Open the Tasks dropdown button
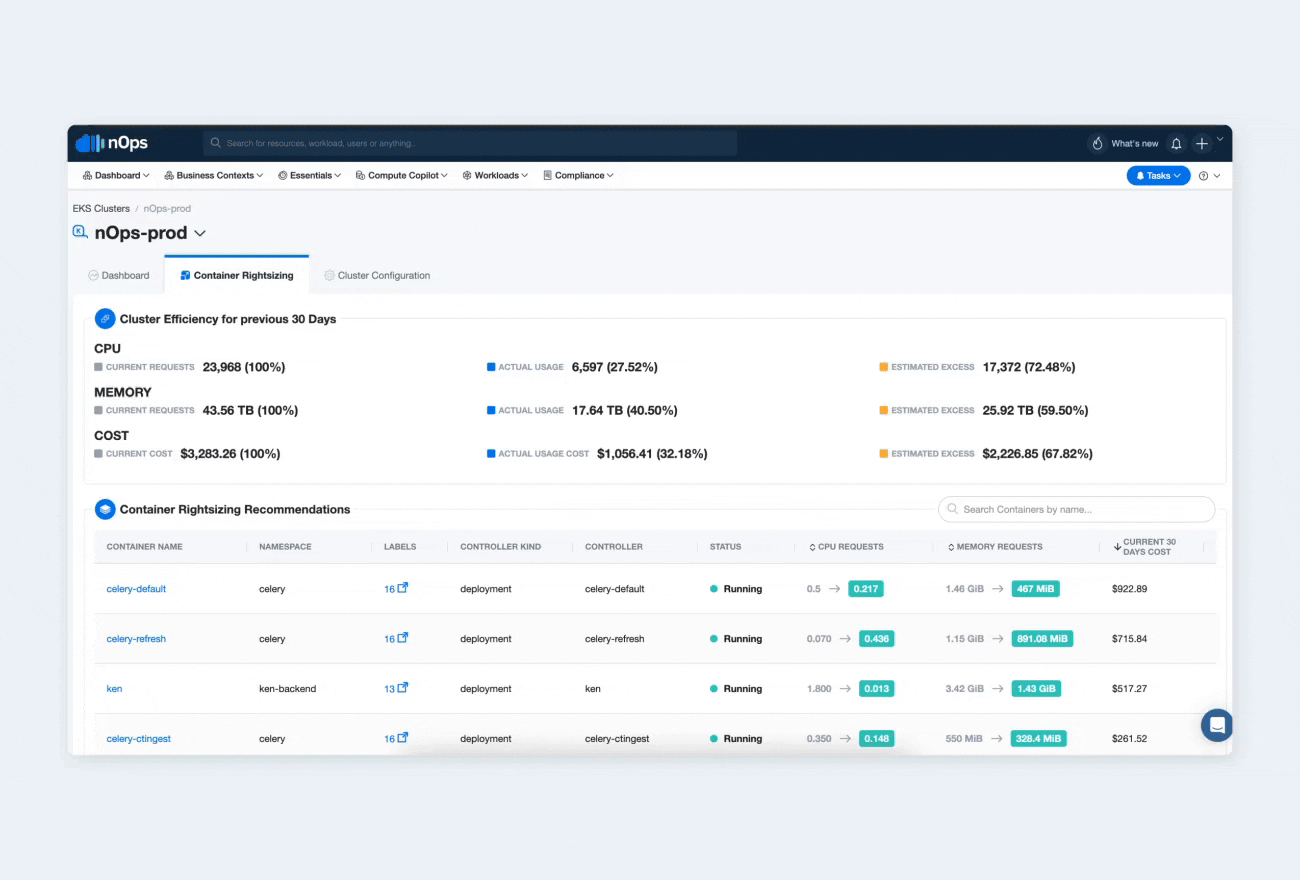 tap(1158, 176)
